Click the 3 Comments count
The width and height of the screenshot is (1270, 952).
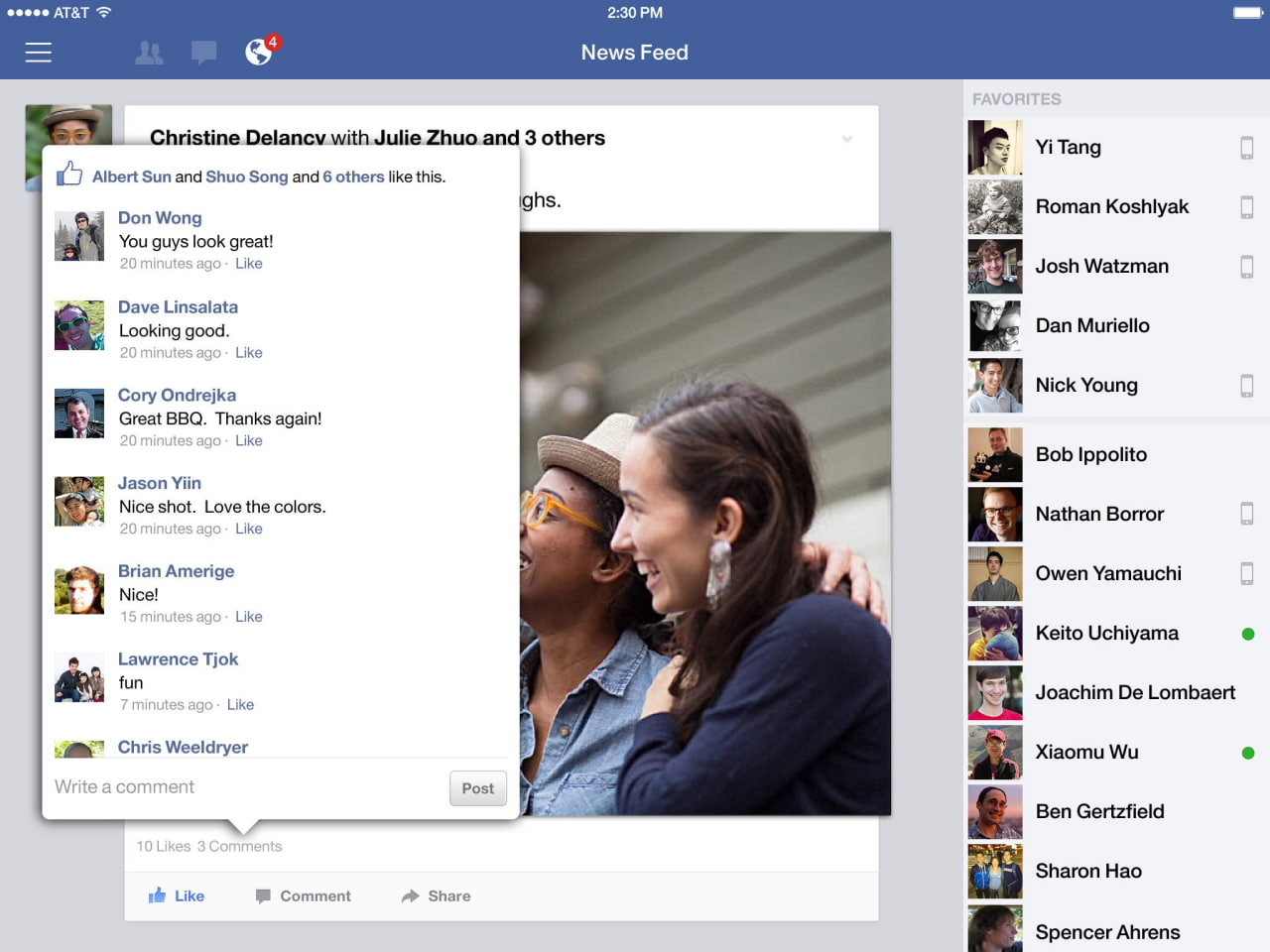click(238, 846)
